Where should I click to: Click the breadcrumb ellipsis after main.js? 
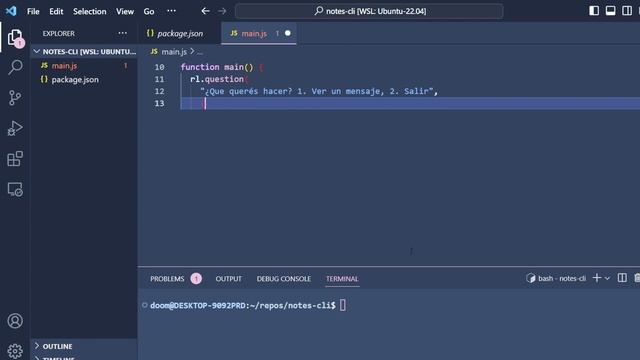200,52
